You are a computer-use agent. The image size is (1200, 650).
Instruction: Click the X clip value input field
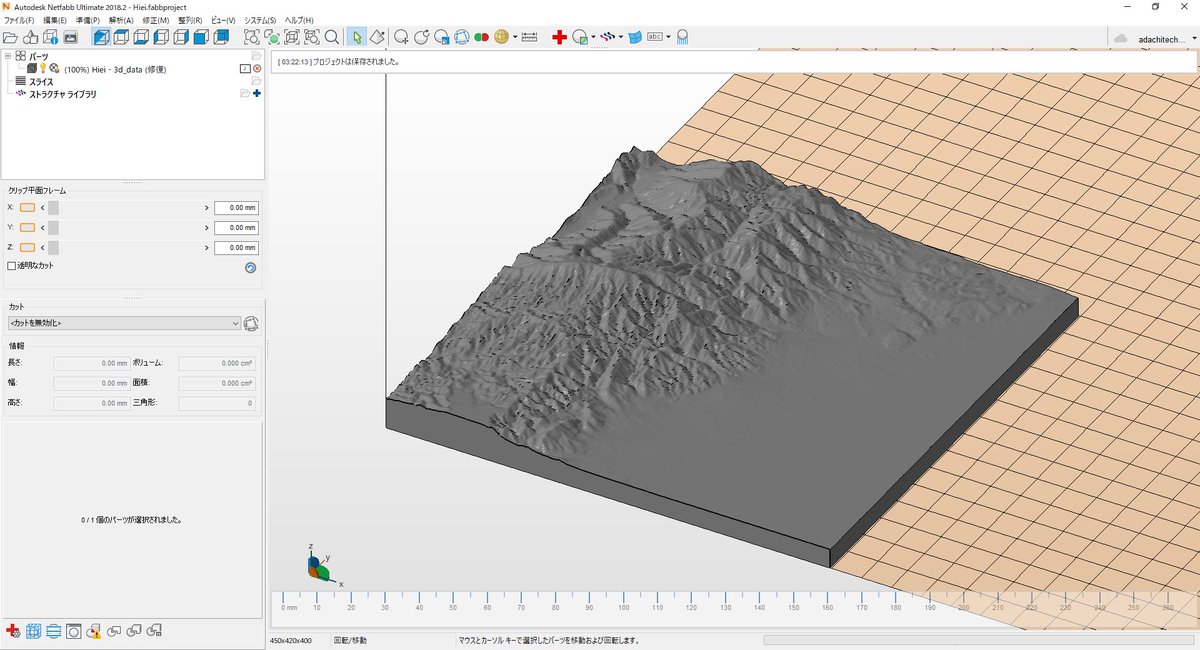click(x=236, y=207)
